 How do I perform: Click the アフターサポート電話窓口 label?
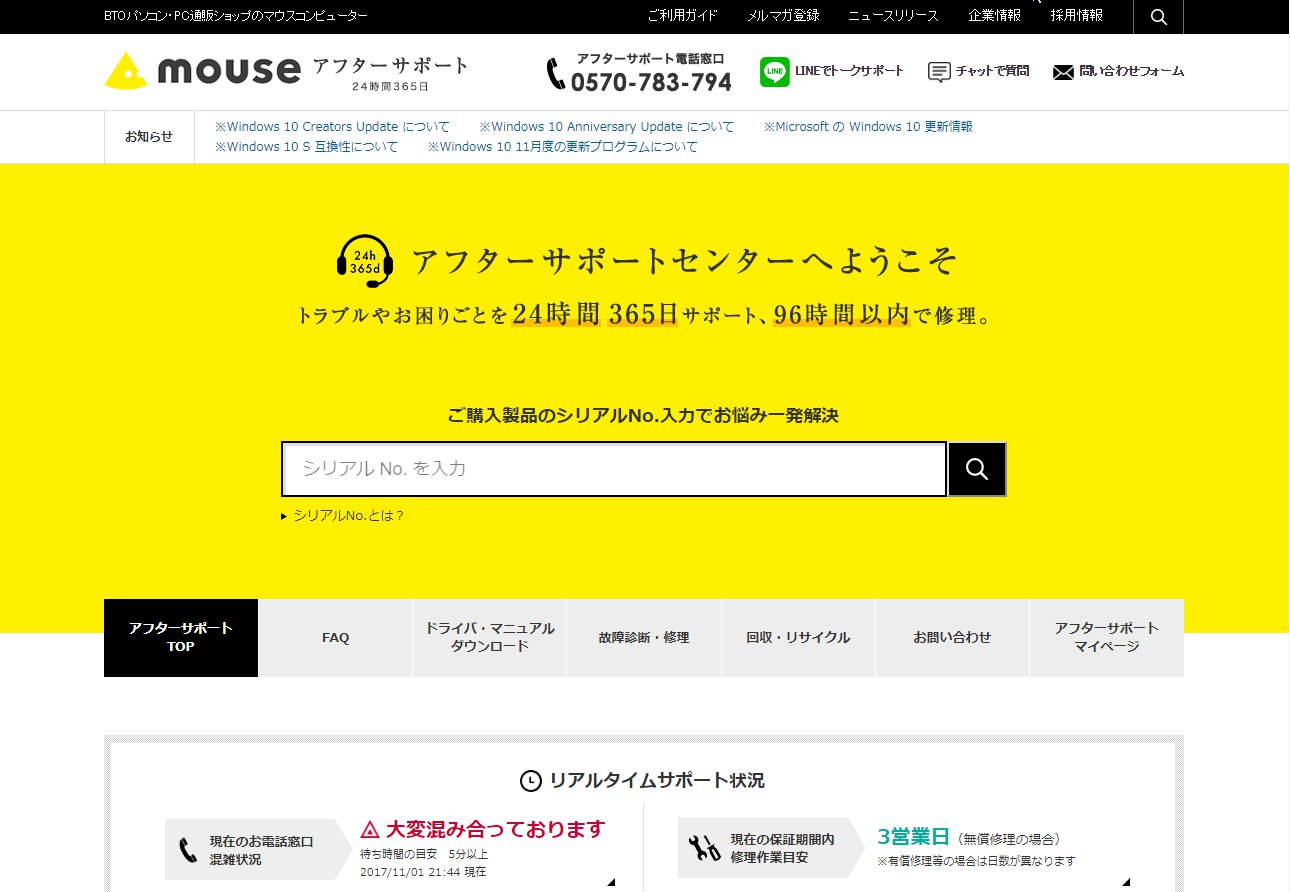[x=650, y=59]
